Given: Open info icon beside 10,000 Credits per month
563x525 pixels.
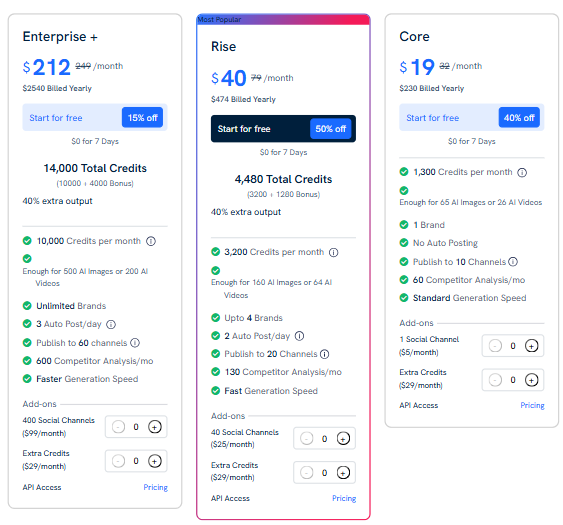Looking at the screenshot, I should [151, 241].
